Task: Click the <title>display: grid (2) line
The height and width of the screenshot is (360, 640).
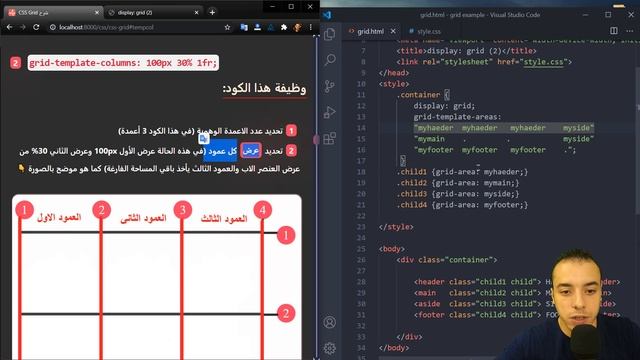Action: click(x=466, y=51)
